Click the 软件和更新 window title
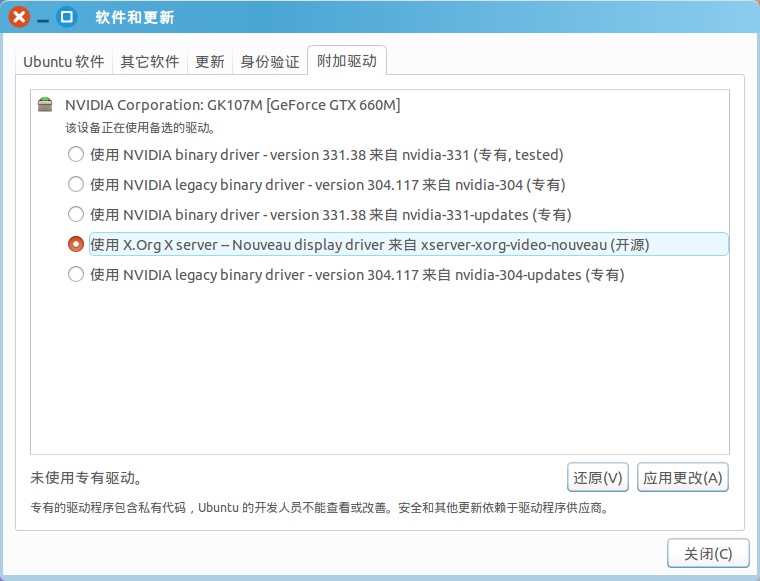 pyautogui.click(x=135, y=17)
